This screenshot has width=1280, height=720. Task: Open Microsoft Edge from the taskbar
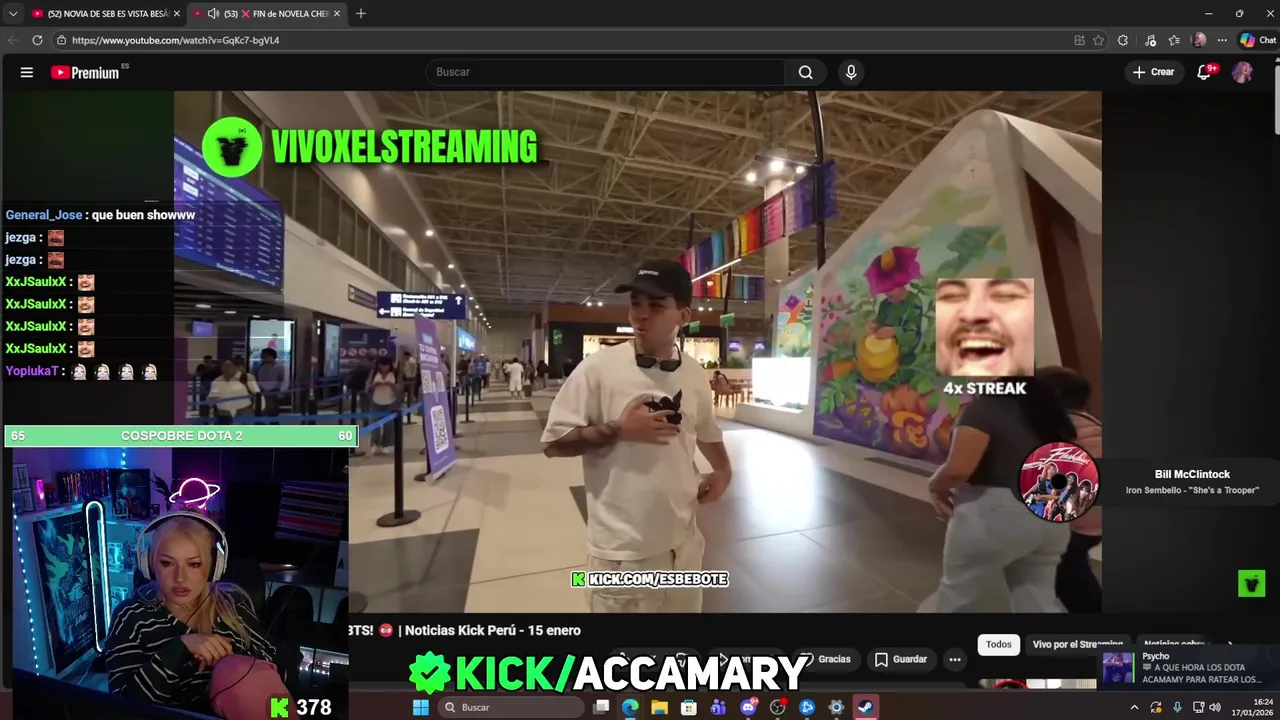630,707
